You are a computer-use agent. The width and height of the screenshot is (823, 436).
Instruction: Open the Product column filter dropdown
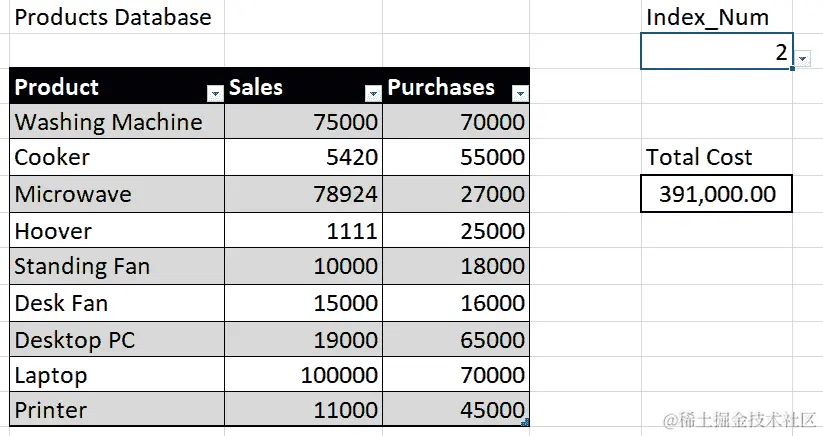[215, 94]
